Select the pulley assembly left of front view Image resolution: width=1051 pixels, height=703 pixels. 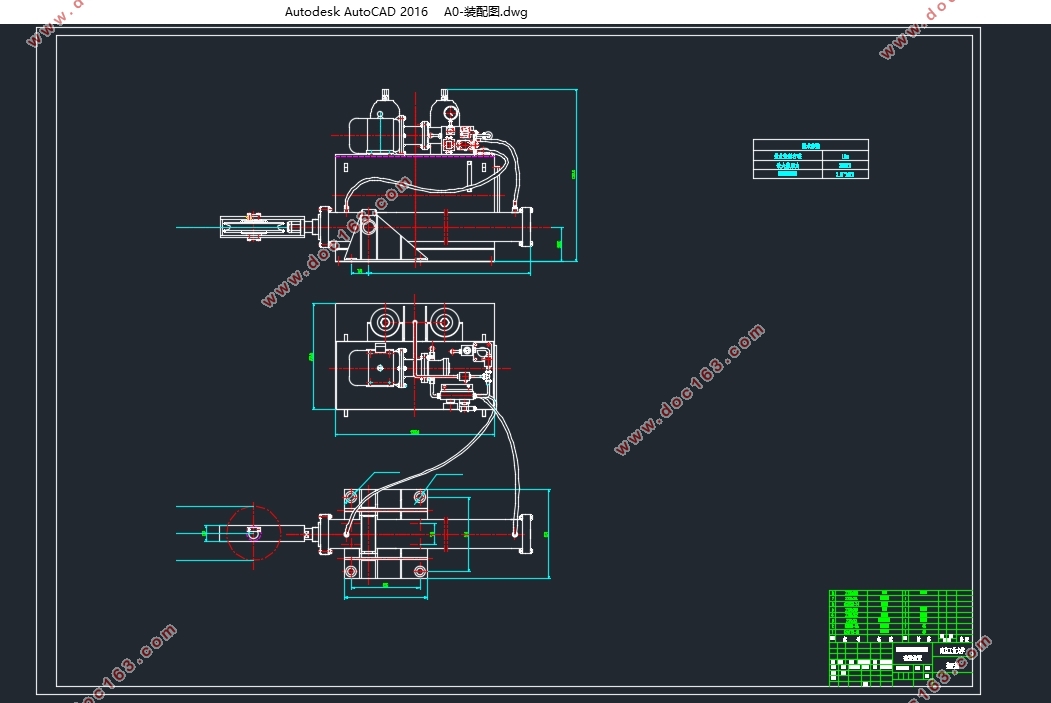coord(262,227)
